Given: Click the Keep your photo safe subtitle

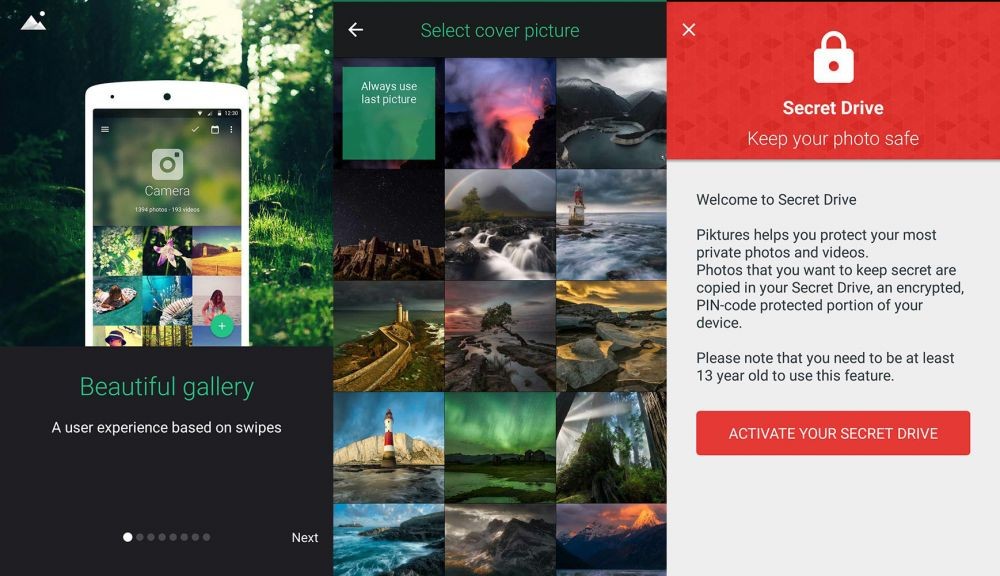Looking at the screenshot, I should [833, 138].
